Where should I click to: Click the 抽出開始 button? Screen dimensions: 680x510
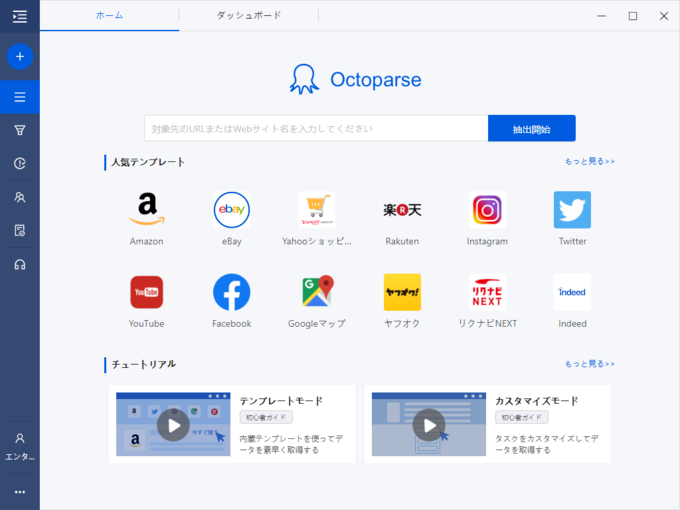532,128
